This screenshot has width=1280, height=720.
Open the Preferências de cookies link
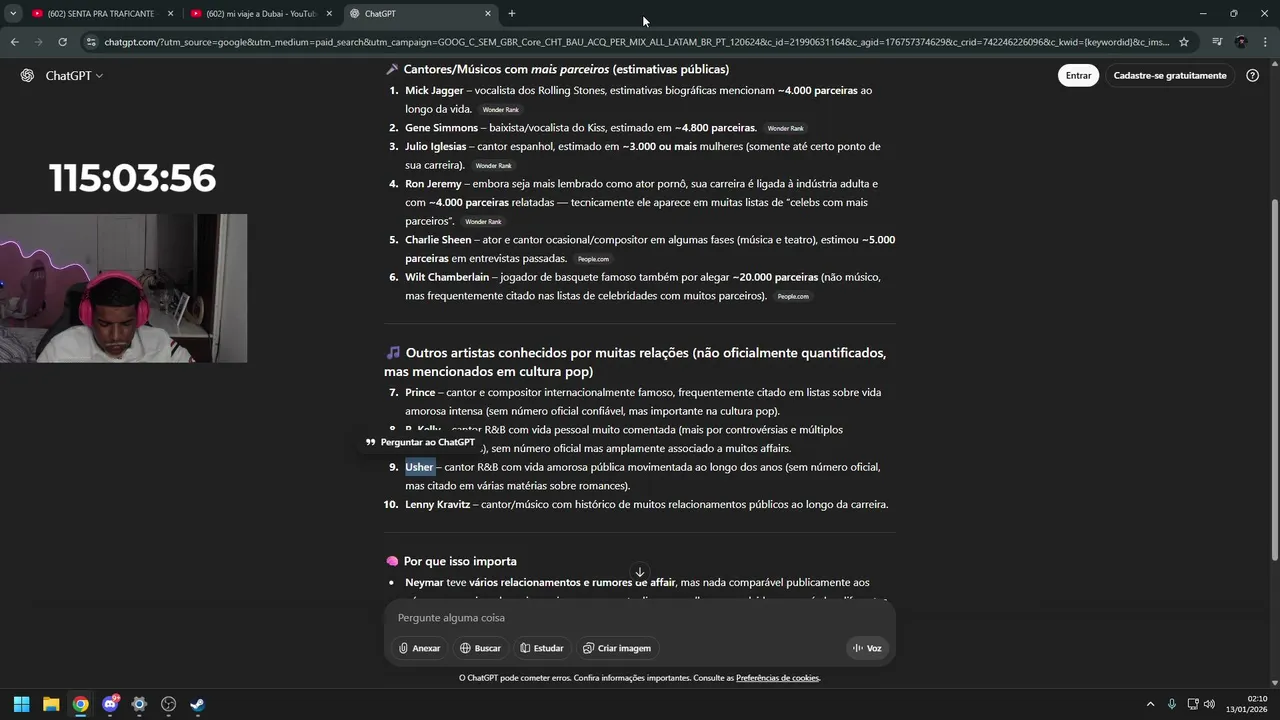[x=777, y=678]
